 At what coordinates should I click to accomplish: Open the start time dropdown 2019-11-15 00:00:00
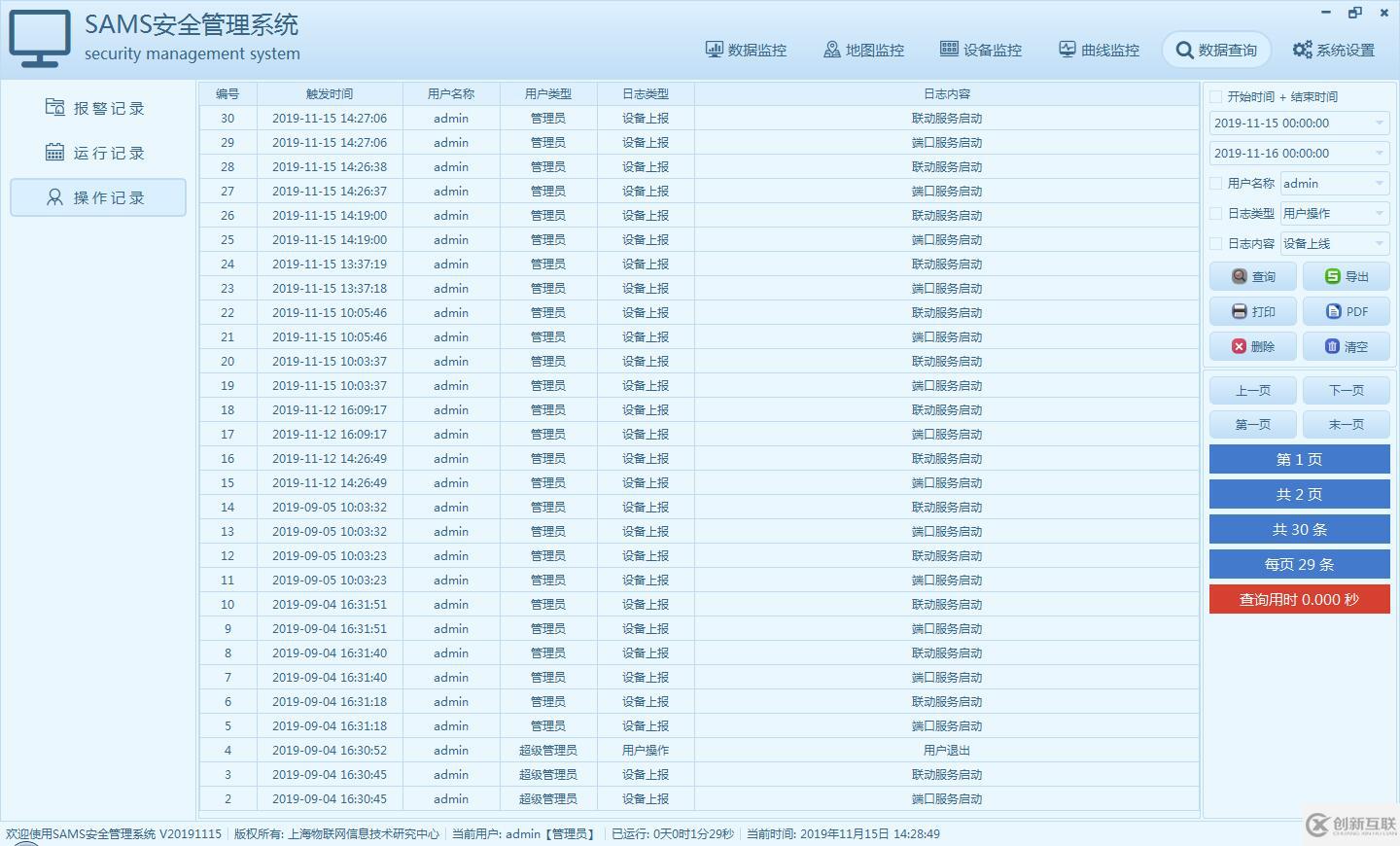click(1299, 123)
